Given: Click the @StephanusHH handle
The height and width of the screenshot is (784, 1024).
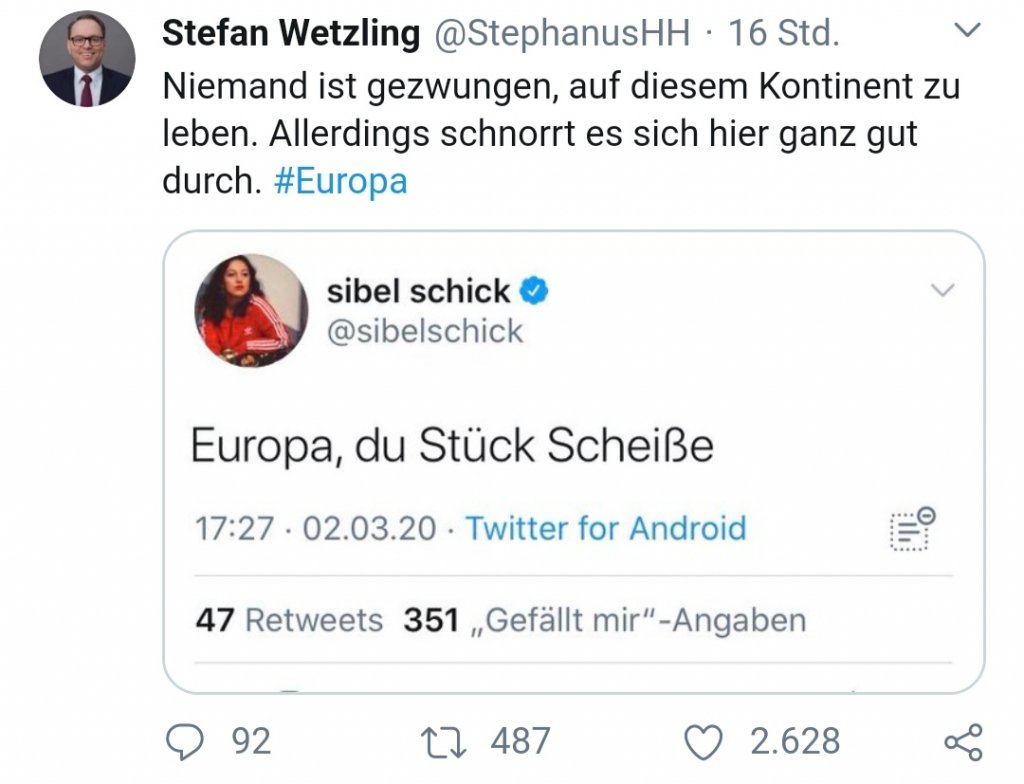Looking at the screenshot, I should pos(562,33).
